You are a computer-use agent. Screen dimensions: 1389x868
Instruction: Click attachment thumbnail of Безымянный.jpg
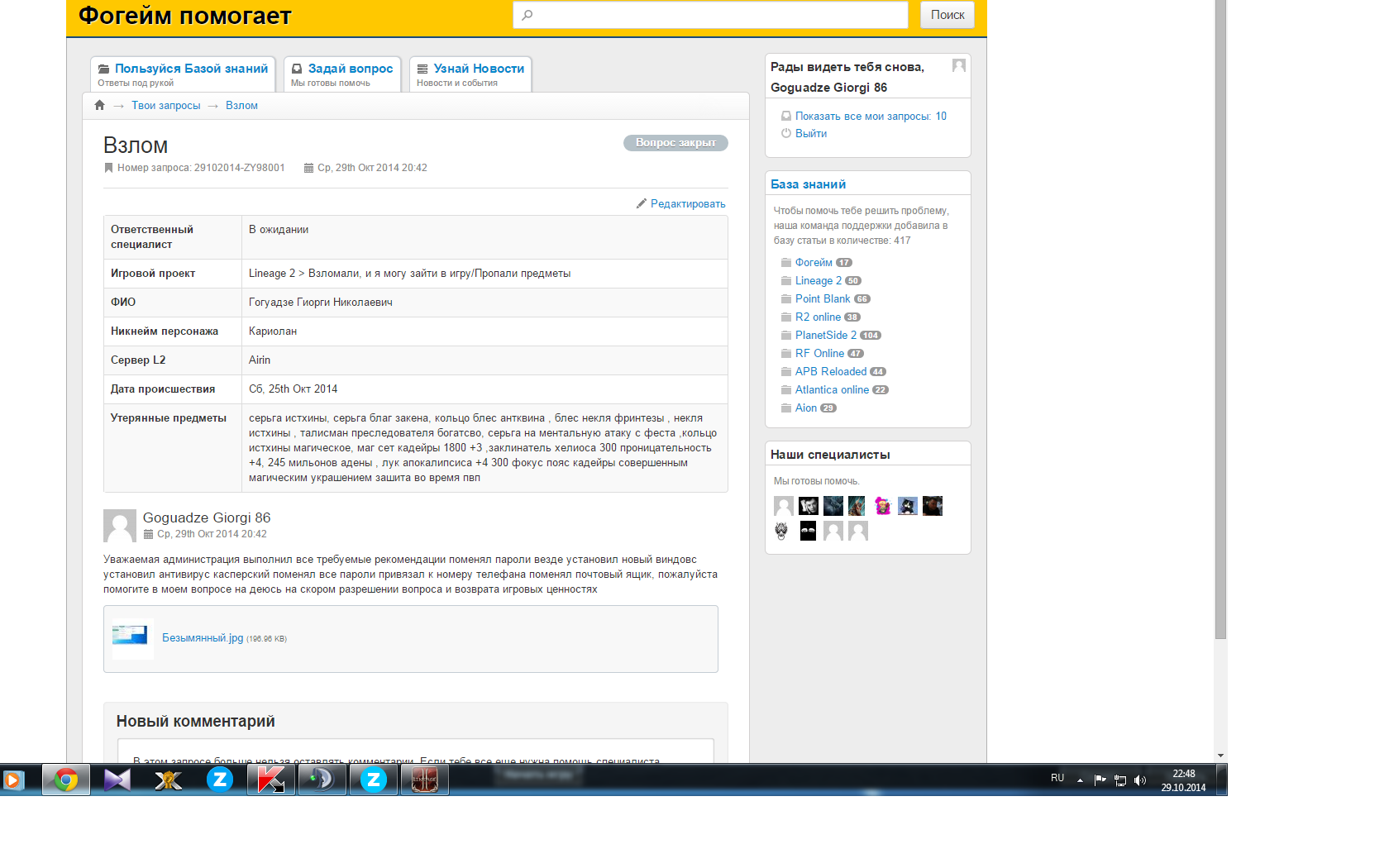coord(133,639)
